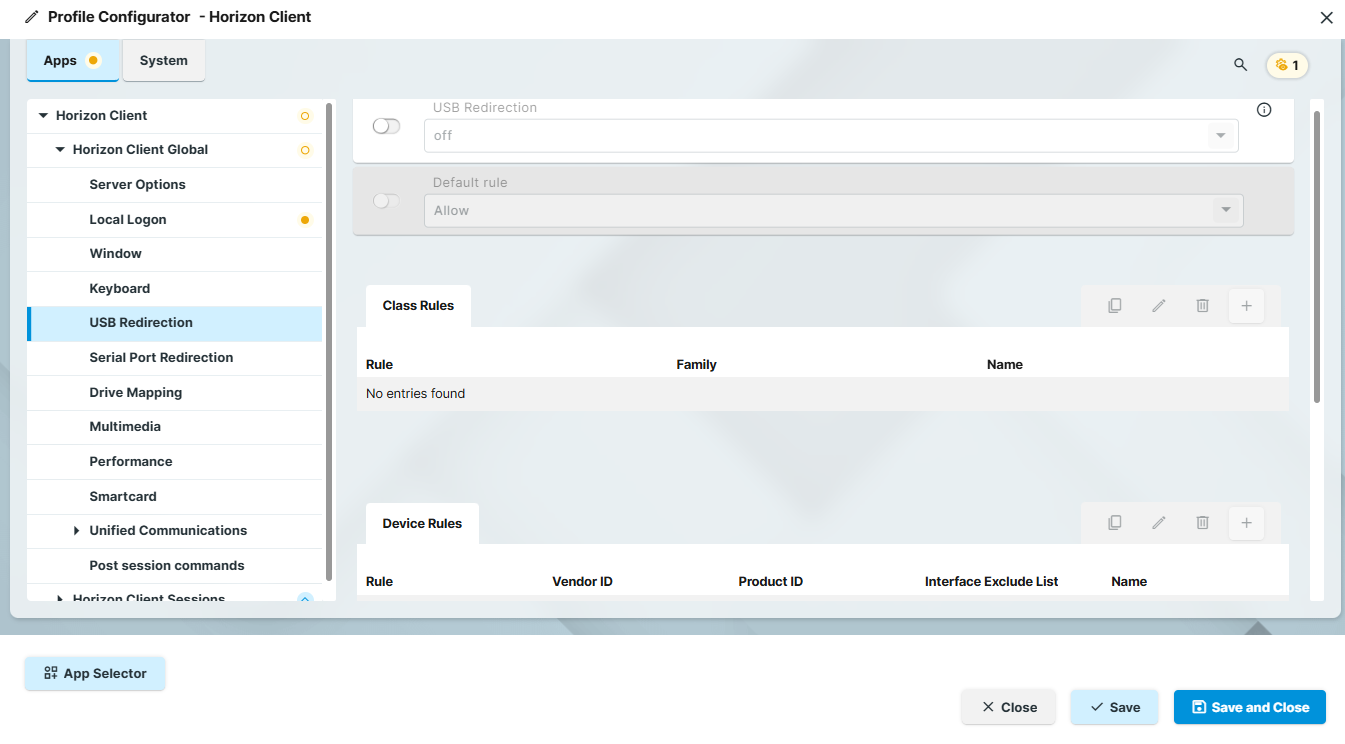The height and width of the screenshot is (744, 1345).
Task: Expand the Unified Communications tree node
Action: [77, 530]
